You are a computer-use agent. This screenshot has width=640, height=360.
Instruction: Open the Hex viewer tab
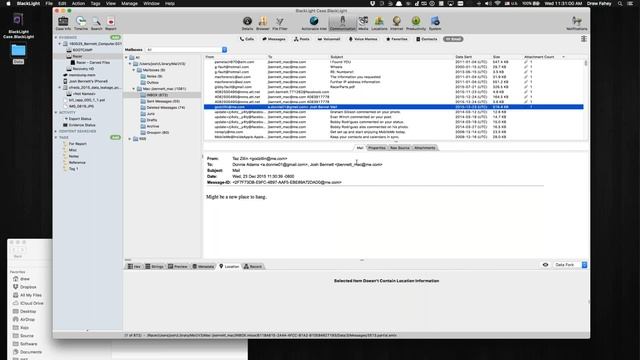134,267
